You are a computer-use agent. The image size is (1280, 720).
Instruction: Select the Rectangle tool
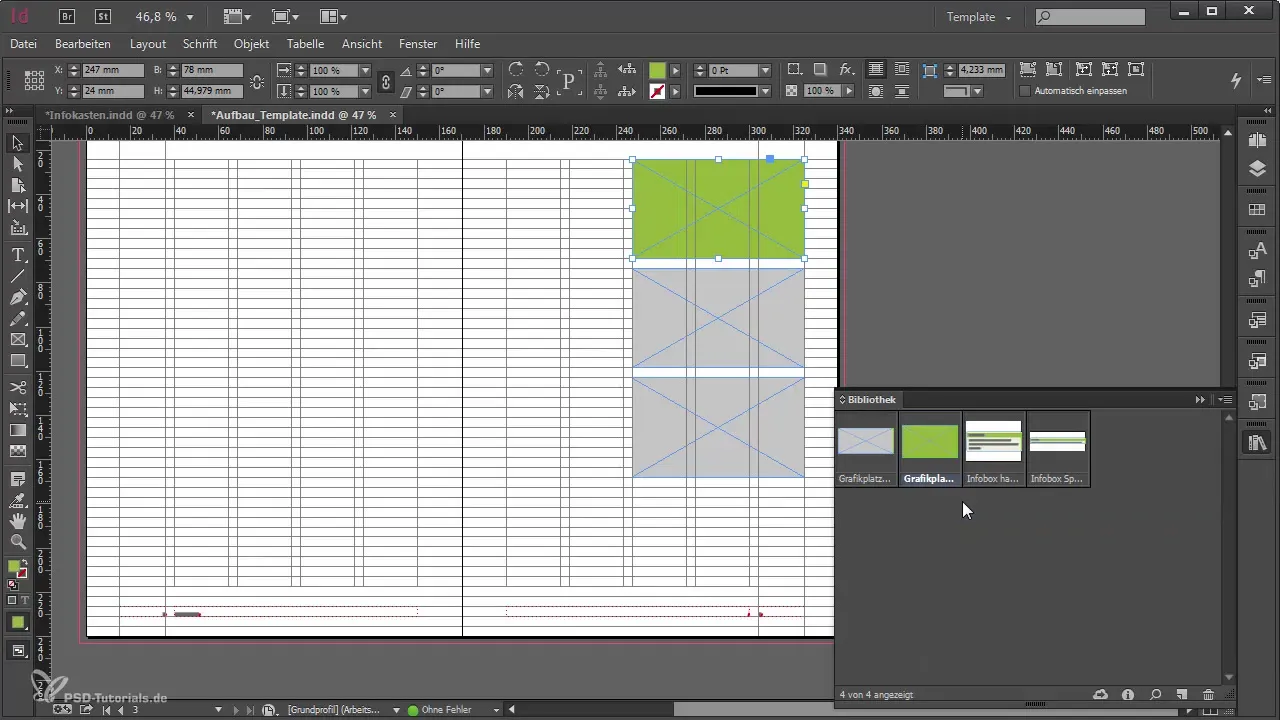point(18,361)
